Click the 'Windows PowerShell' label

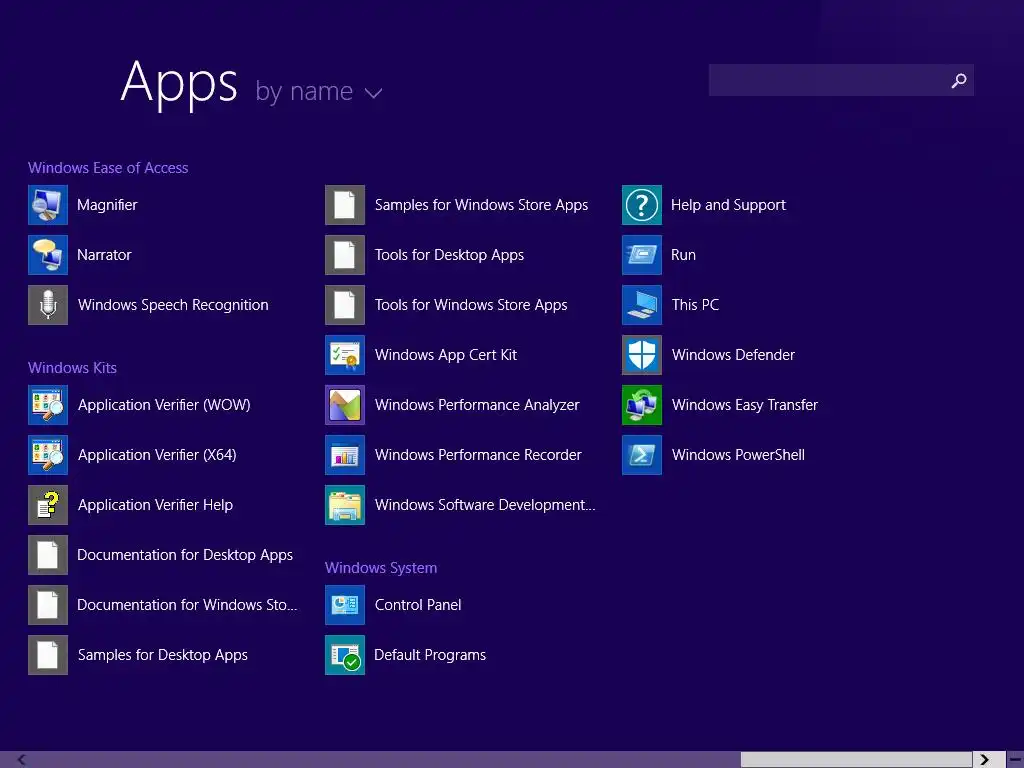(738, 455)
